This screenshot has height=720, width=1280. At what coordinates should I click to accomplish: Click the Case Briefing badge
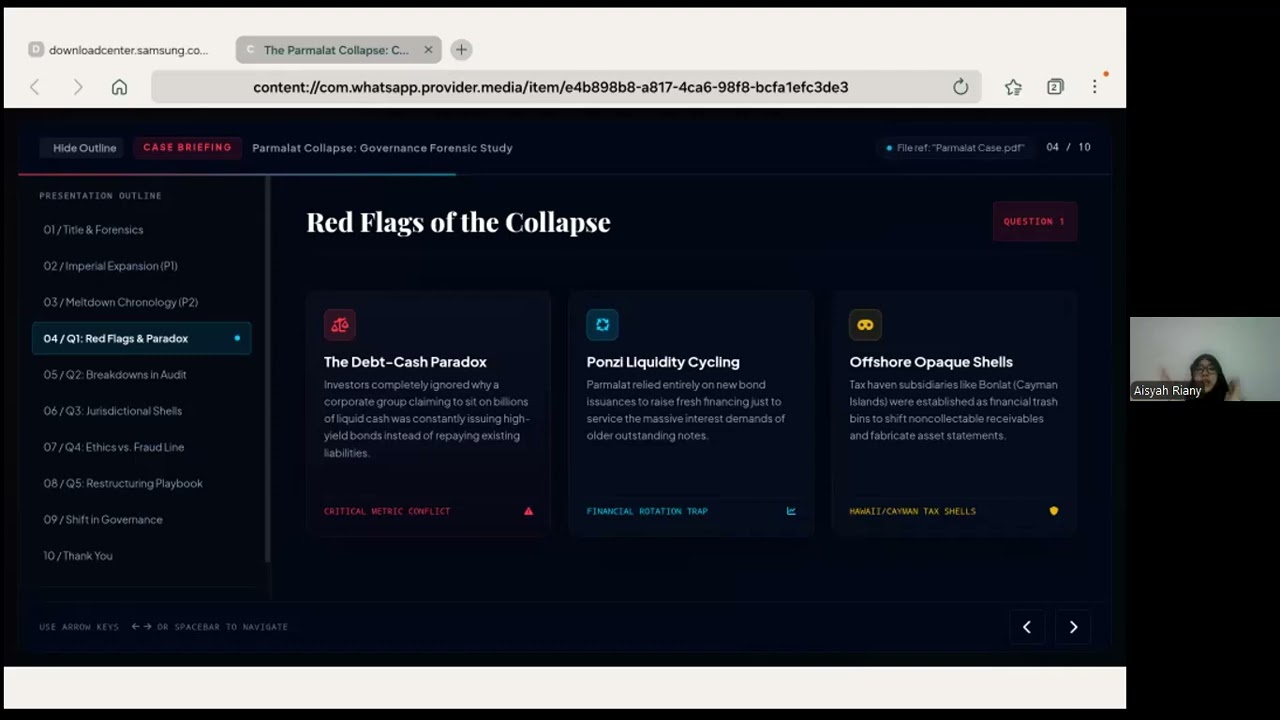pyautogui.click(x=187, y=148)
